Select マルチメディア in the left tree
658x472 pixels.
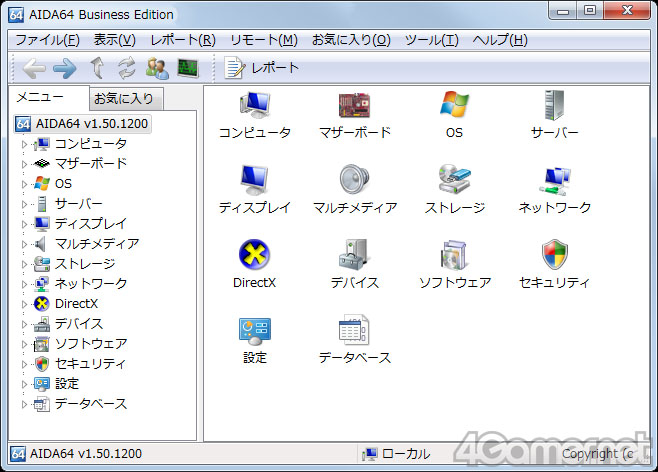click(x=97, y=244)
